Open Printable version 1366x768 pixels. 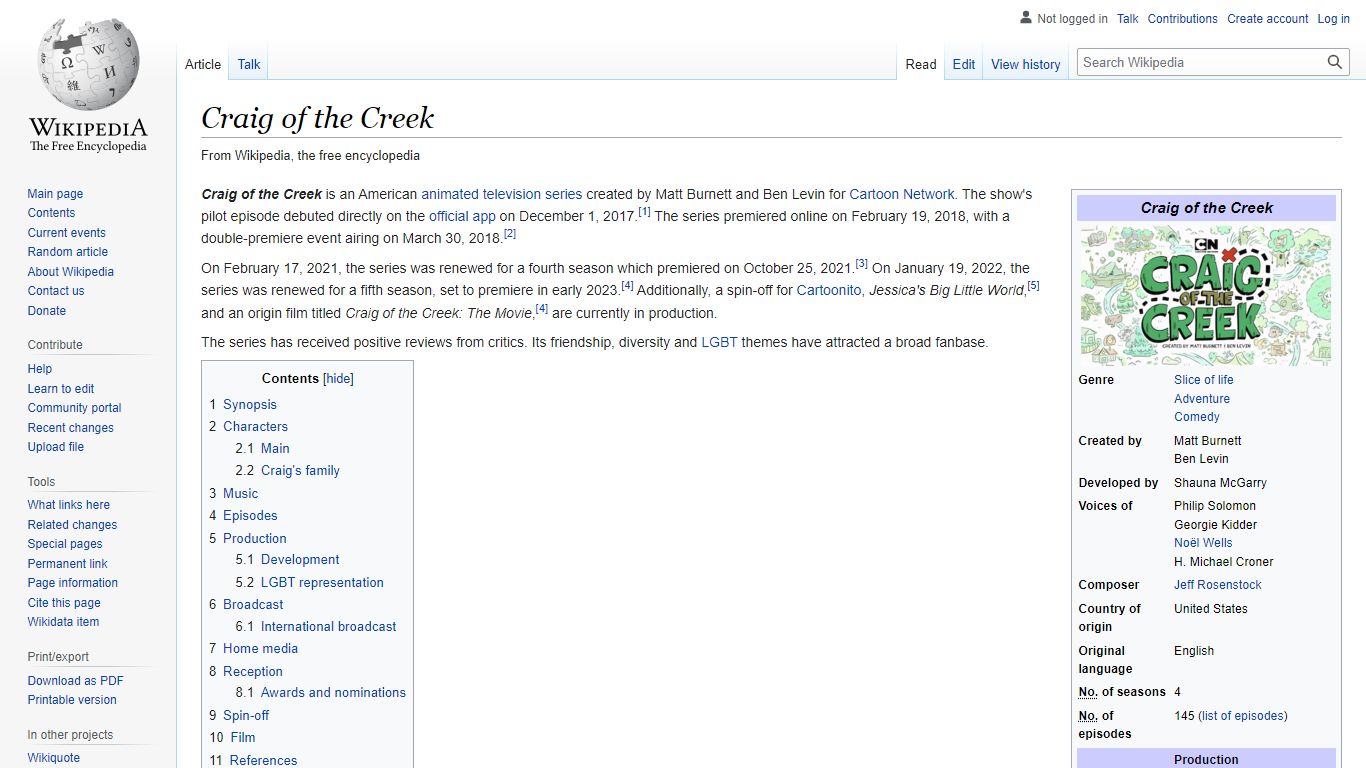pos(72,700)
